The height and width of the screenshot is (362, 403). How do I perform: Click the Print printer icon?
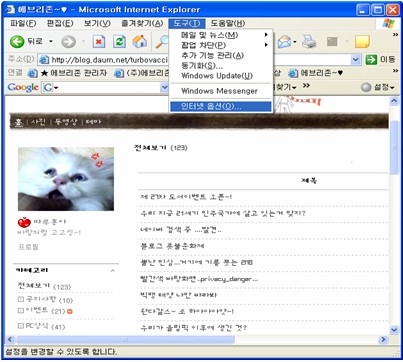(x=309, y=42)
